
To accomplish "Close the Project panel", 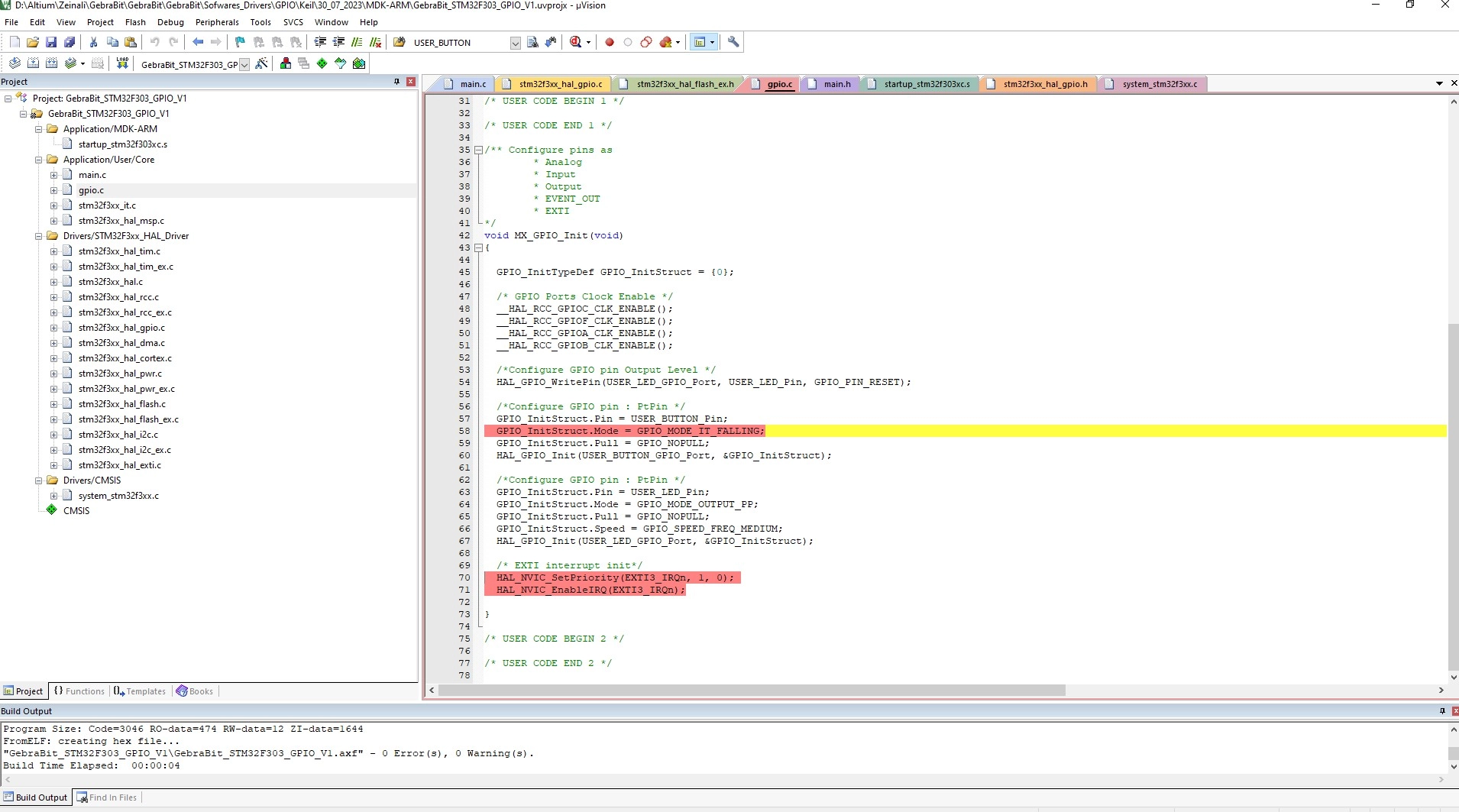I will pos(411,82).
